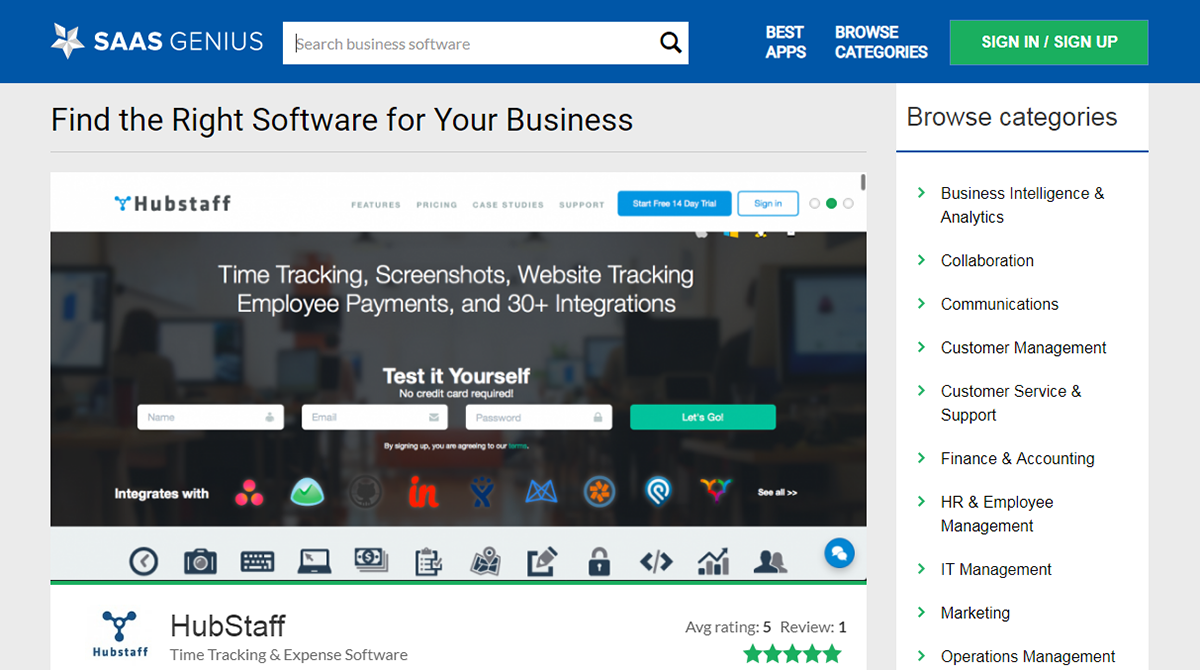Click the chevron beside Customer Management
Viewport: 1200px width, 670px height.
coord(922,347)
